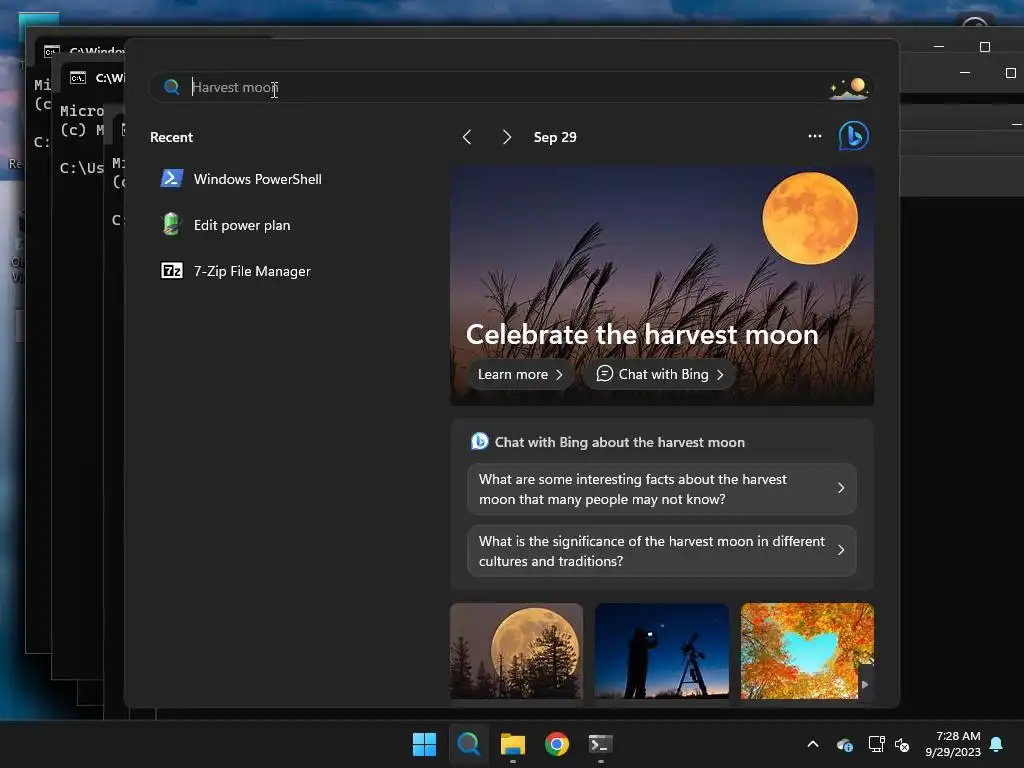The width and height of the screenshot is (1024, 768).
Task: Open File Explorer from taskbar
Action: (x=513, y=744)
